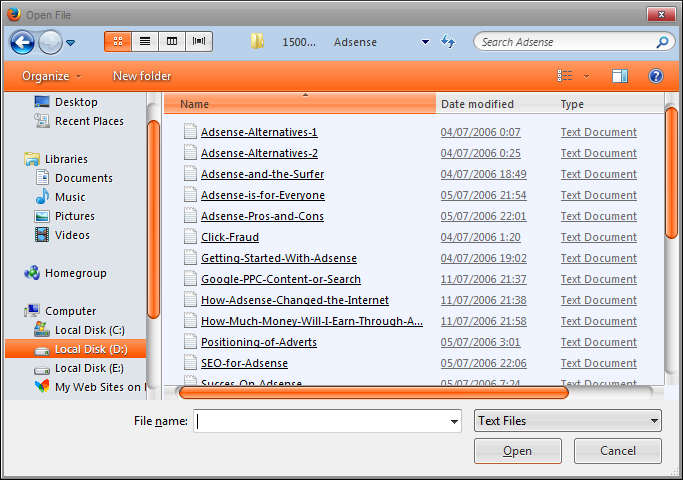Select file Adsense-Alternatives-1

[259, 132]
